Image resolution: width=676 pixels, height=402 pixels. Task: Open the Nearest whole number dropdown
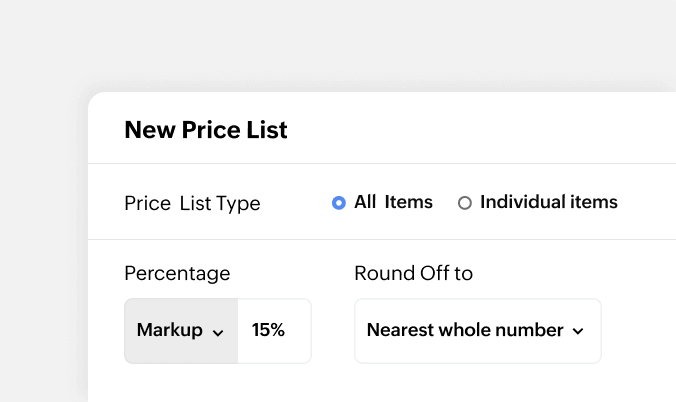coord(477,330)
